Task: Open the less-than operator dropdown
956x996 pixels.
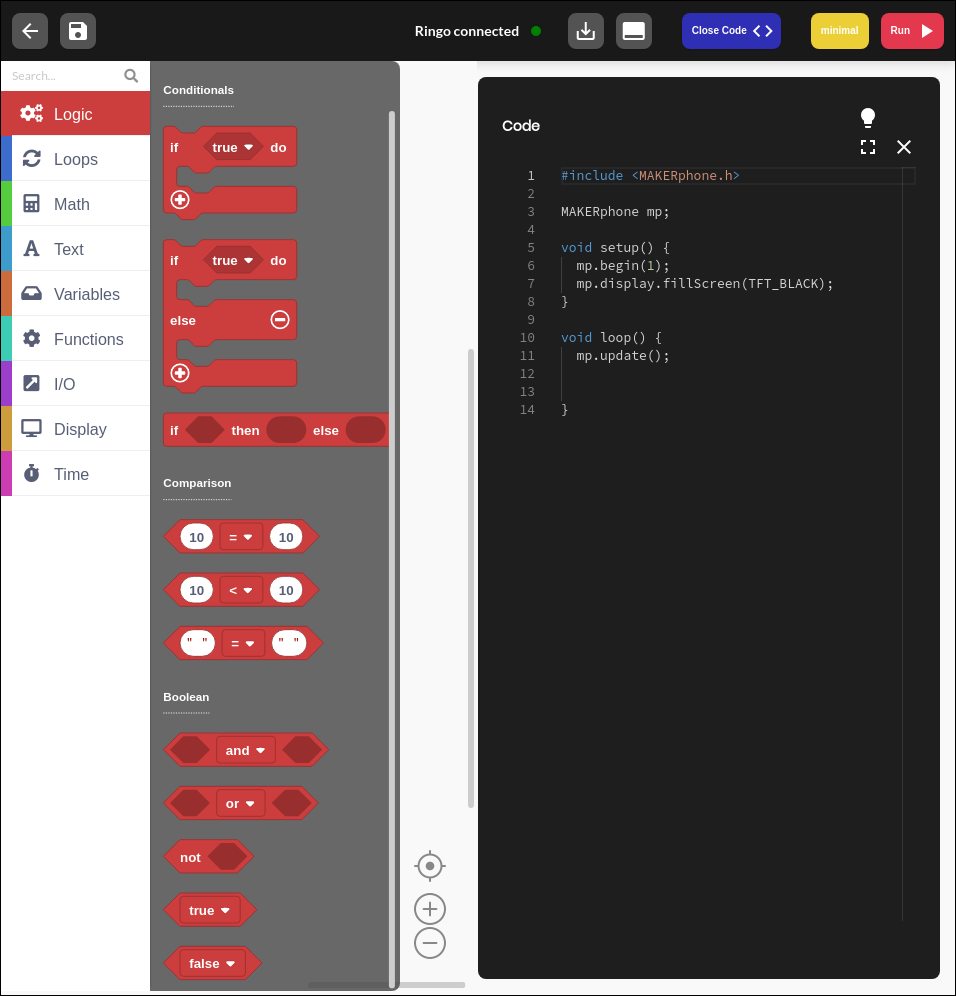Action: coord(241,591)
